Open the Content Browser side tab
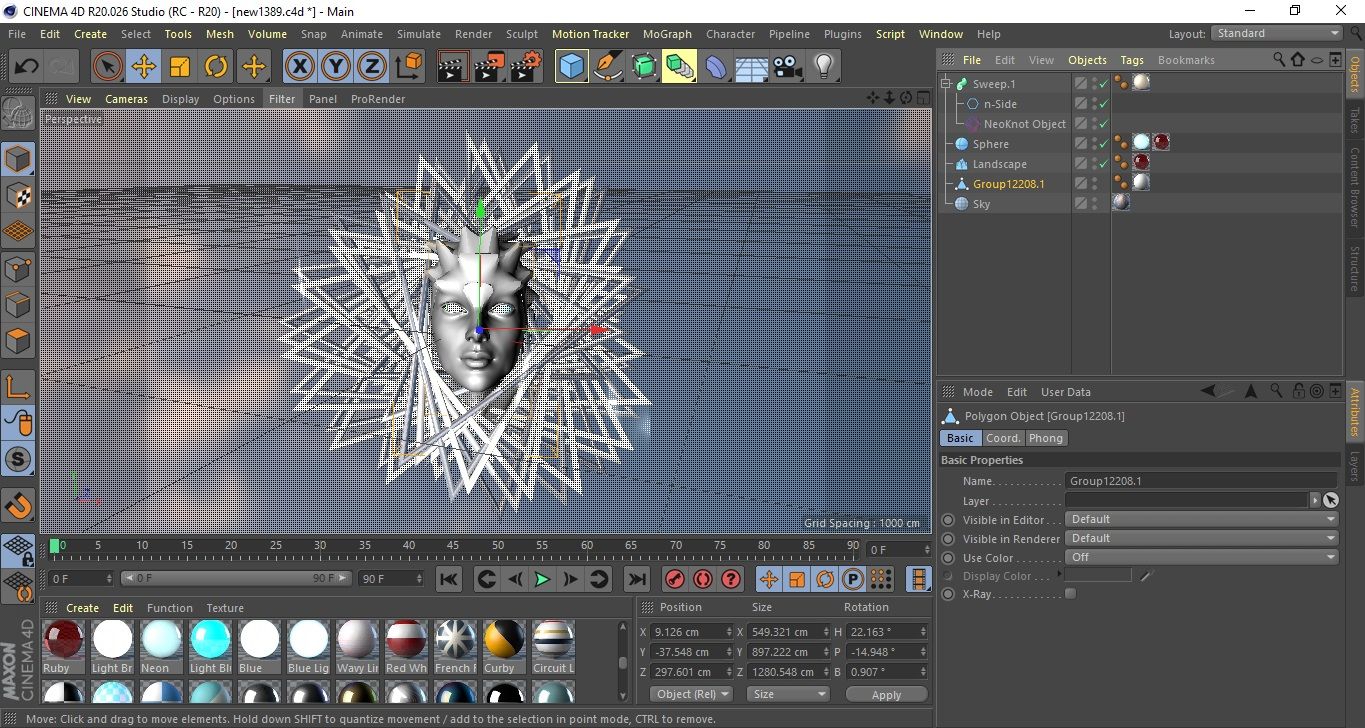 coord(1355,188)
